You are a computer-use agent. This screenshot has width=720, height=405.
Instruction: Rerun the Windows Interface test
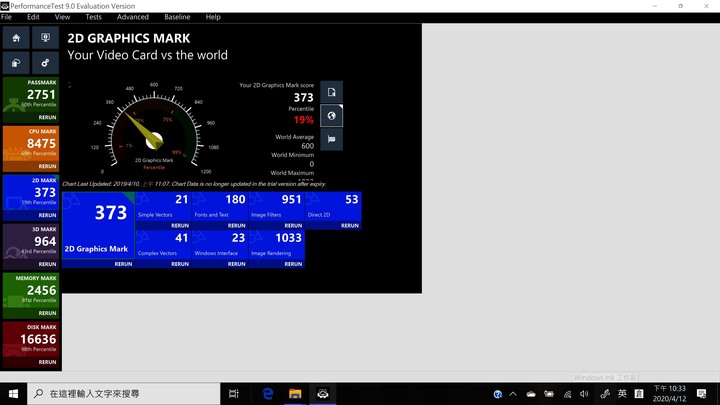[x=236, y=264]
